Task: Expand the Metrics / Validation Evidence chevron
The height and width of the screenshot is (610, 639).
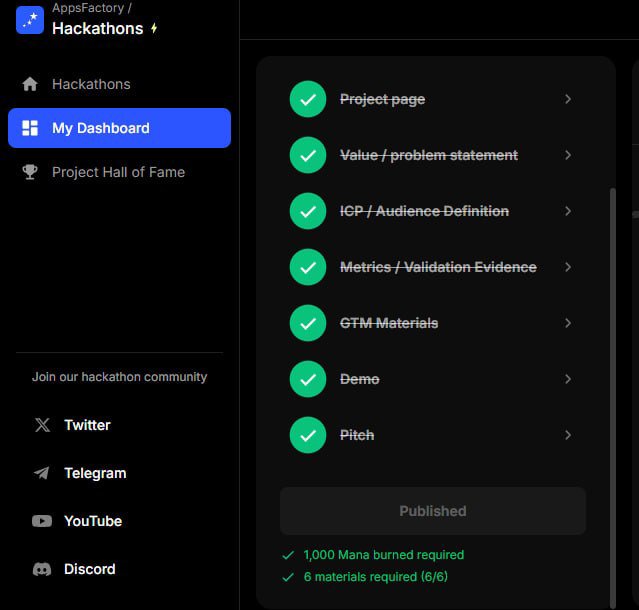Action: pos(568,267)
